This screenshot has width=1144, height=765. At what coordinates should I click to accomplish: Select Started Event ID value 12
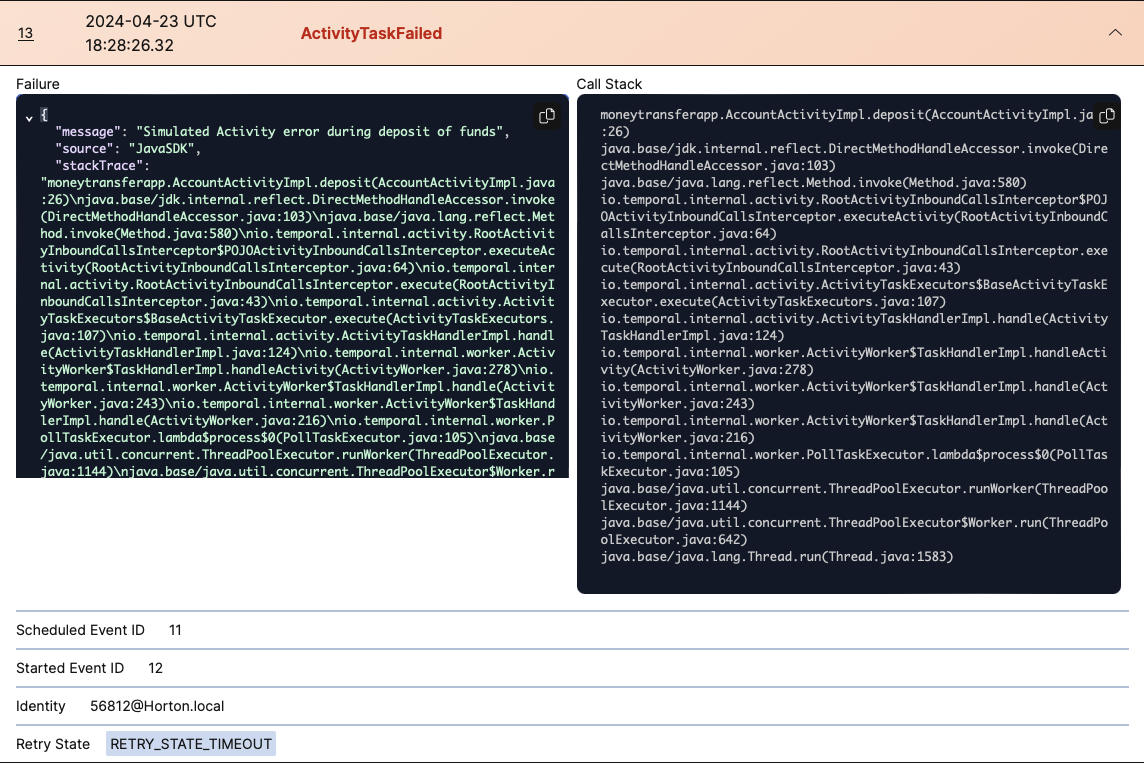coord(155,668)
